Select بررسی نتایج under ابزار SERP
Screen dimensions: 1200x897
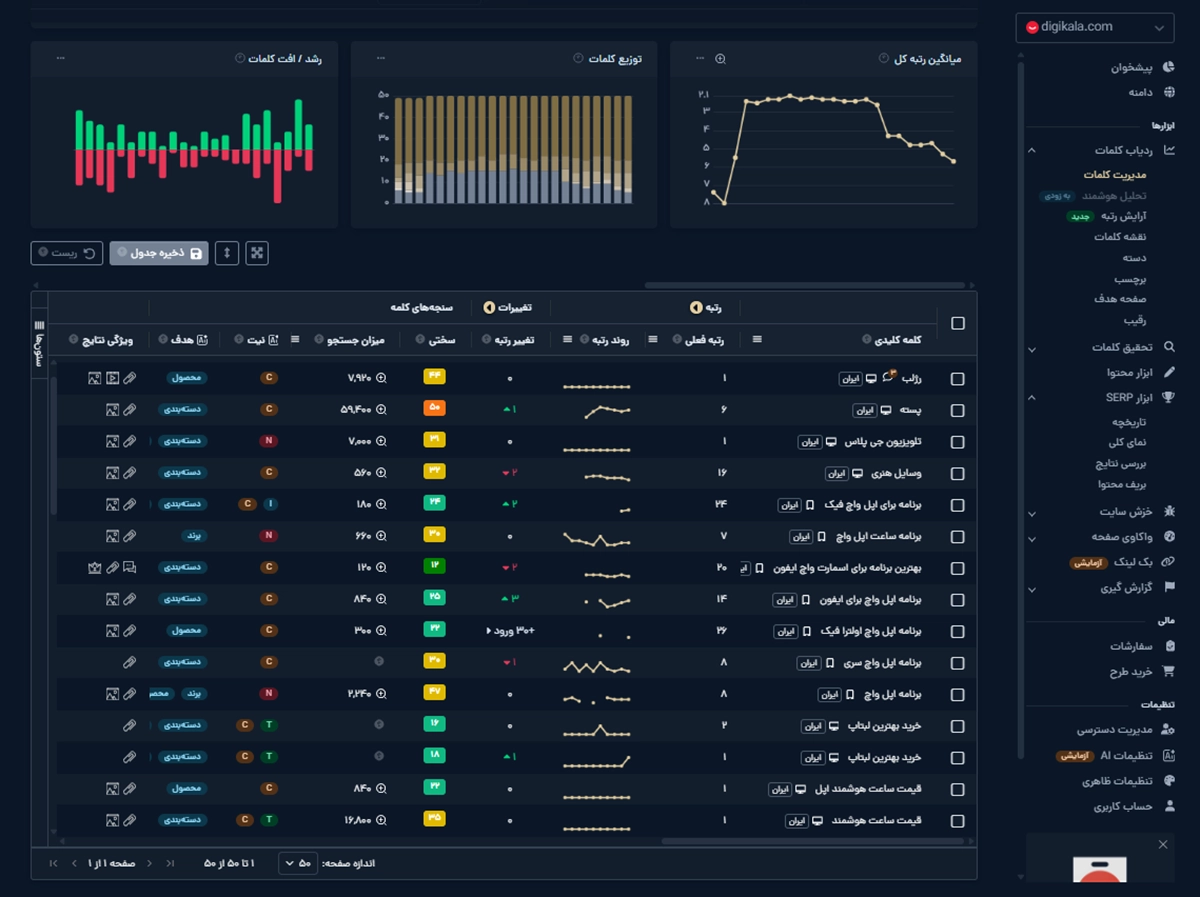pyautogui.click(x=1120, y=464)
